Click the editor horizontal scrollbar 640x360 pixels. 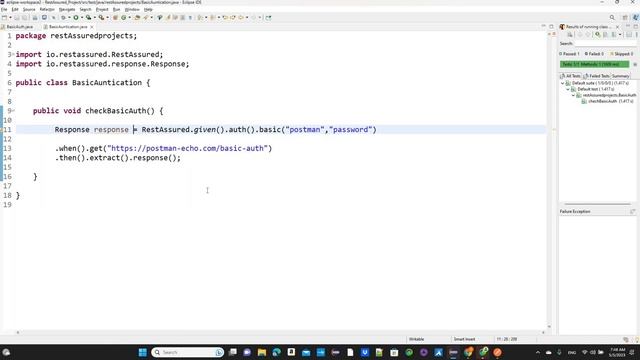pyautogui.click(x=280, y=332)
